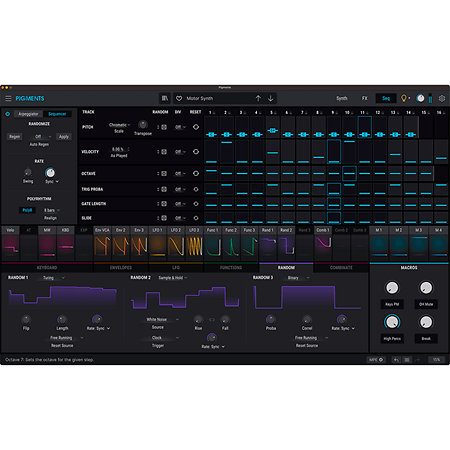
Task: Reset the Pitch track with reset icon
Action: click(x=196, y=127)
